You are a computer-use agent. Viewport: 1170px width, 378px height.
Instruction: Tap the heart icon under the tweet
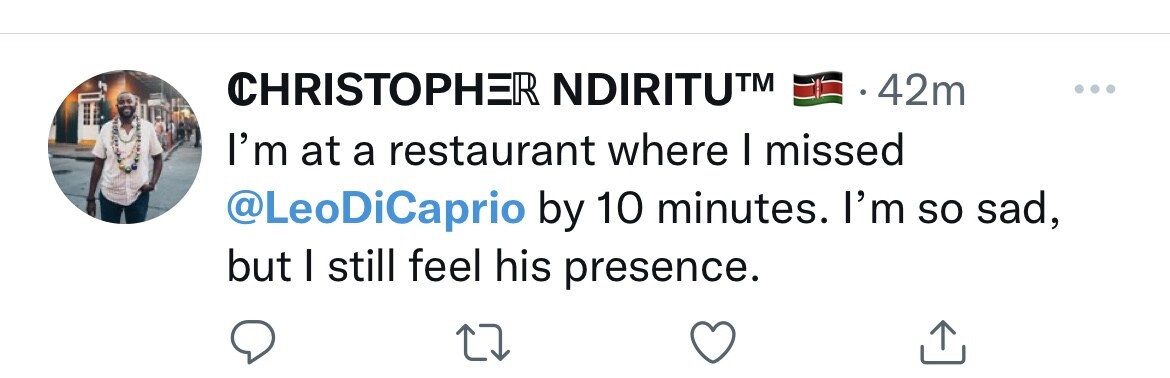coord(713,342)
